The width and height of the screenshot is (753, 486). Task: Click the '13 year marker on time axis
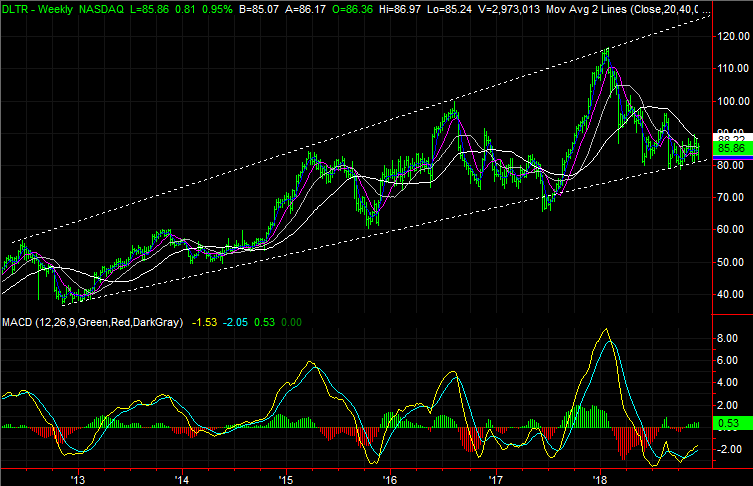tap(78, 479)
